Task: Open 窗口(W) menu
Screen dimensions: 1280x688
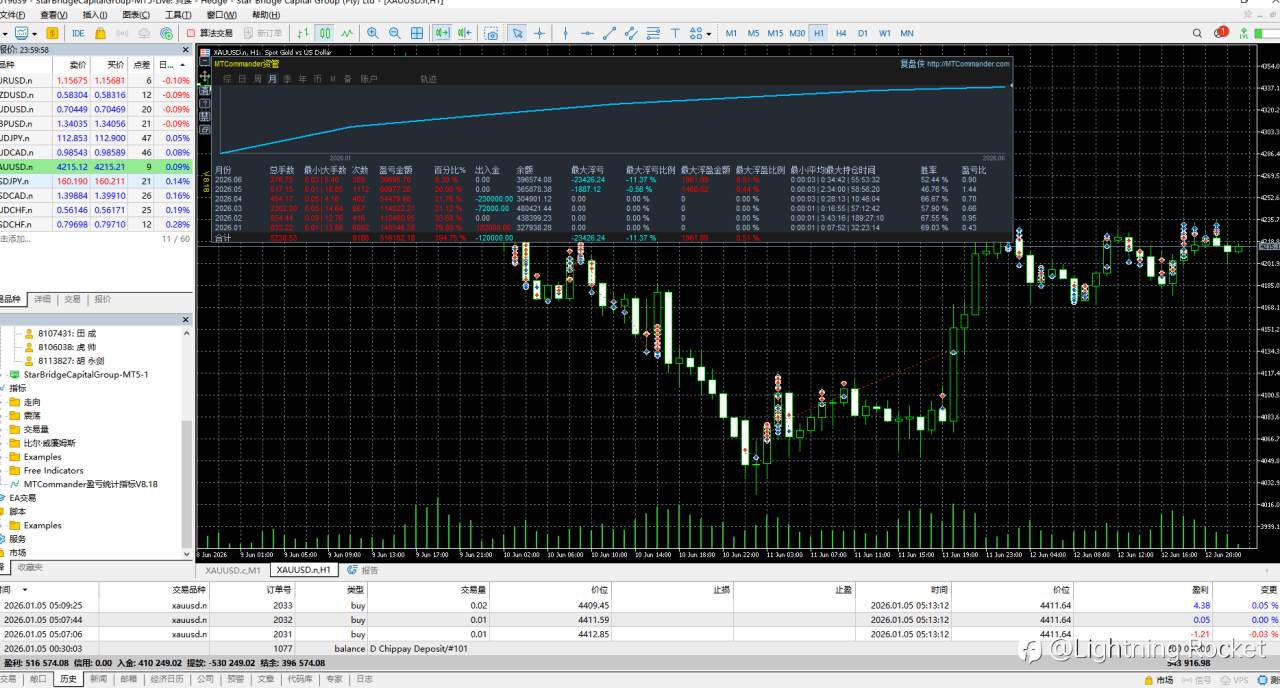Action: pos(222,15)
